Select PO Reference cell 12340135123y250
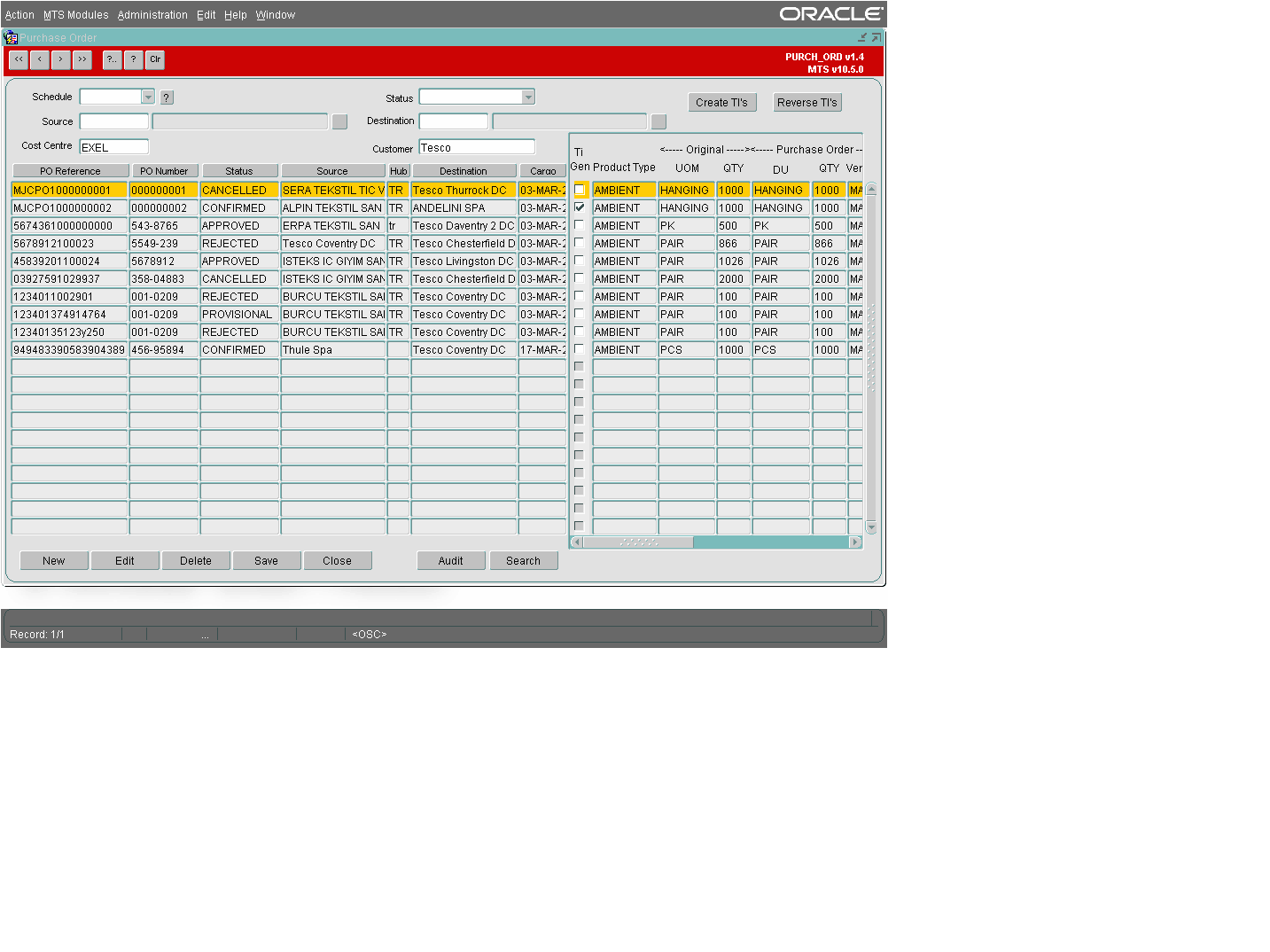The height and width of the screenshot is (952, 1270). pos(70,332)
